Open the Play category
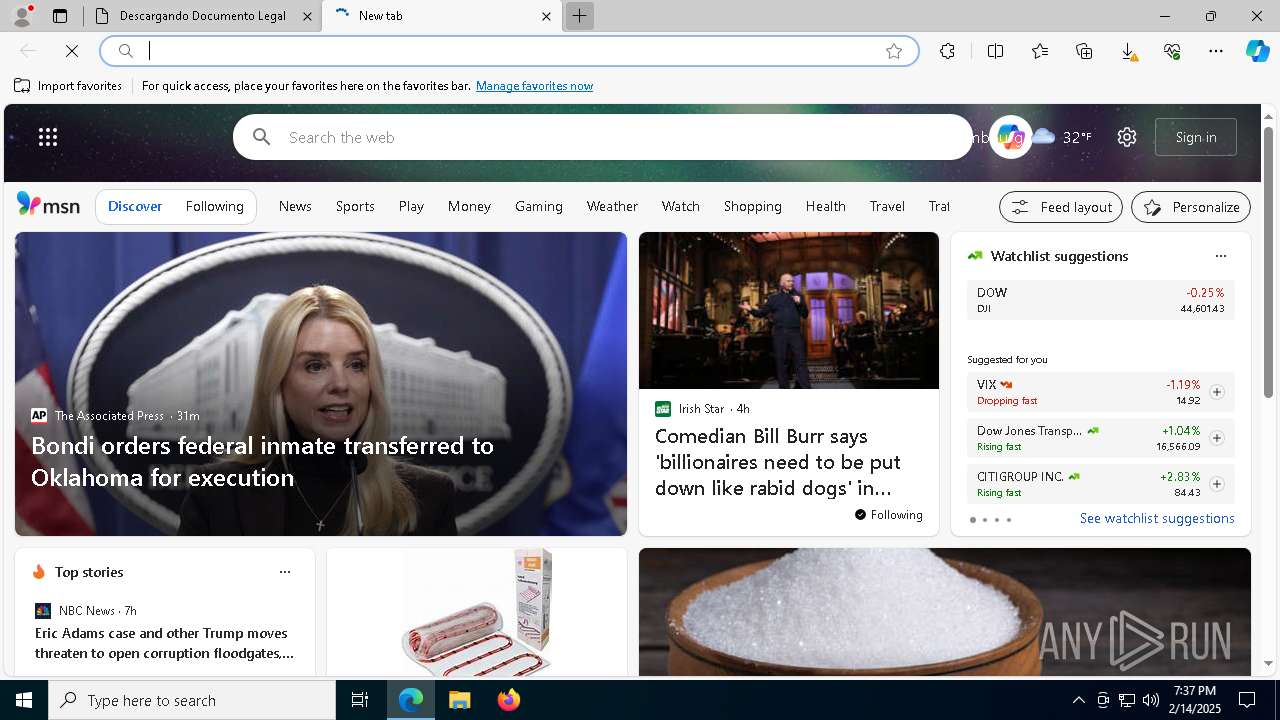 [411, 206]
